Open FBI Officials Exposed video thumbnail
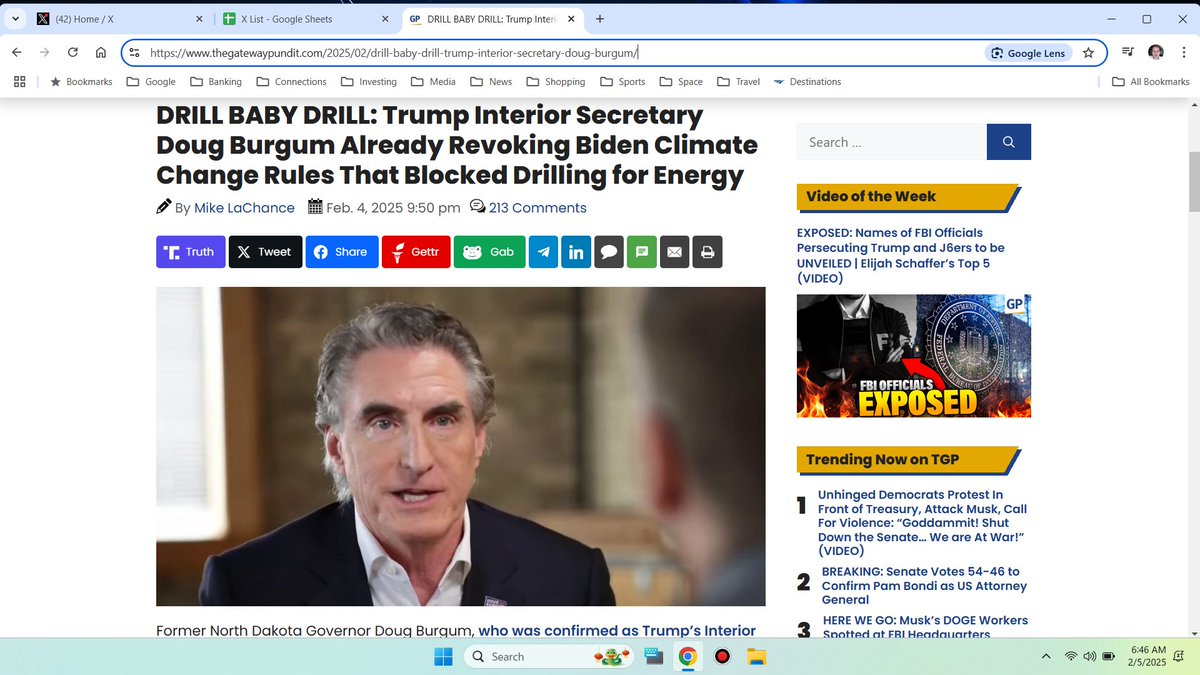Screen dimensions: 1200x675 pyautogui.click(x=914, y=356)
